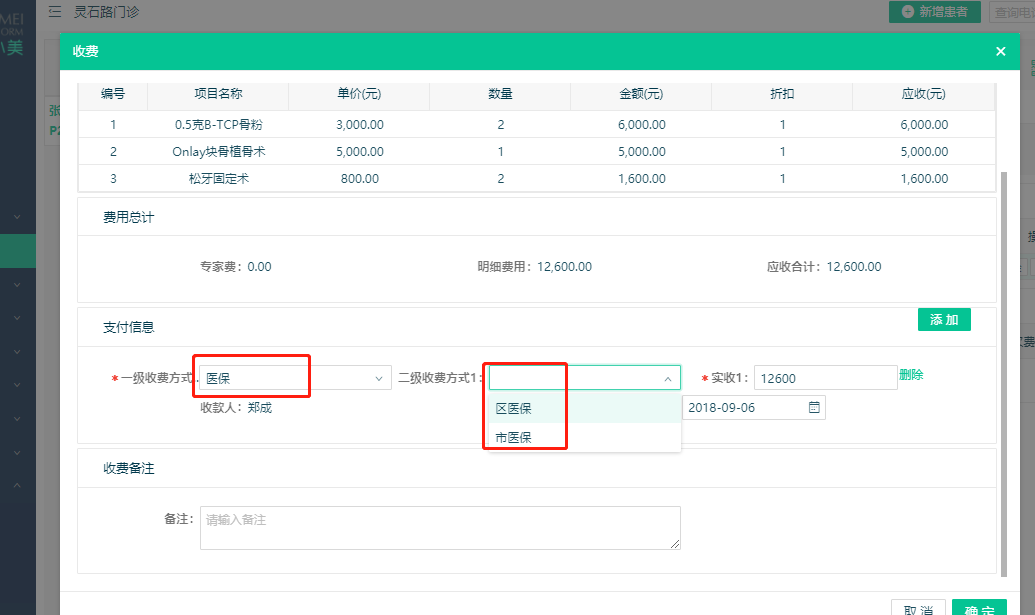Click the up-pointing chevron in the left sidebar
Image resolution: width=1035 pixels, height=615 pixels.
17,485
